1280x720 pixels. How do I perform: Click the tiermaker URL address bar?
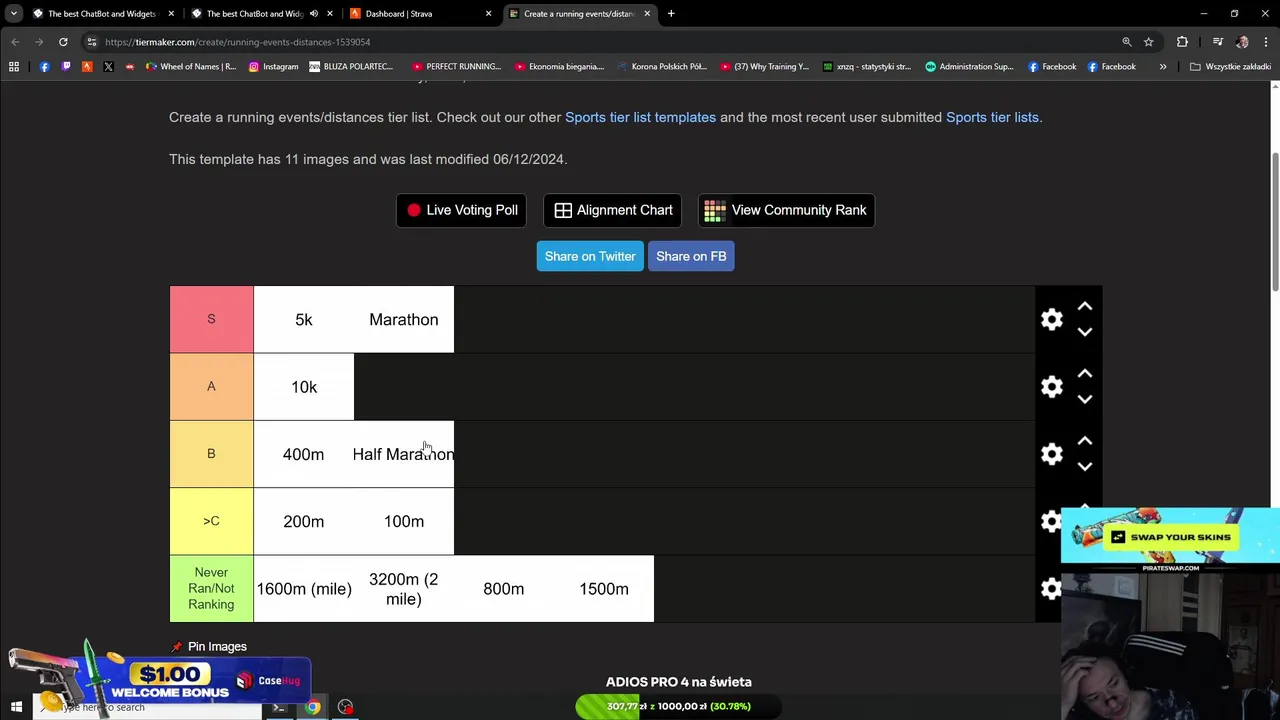coord(600,42)
